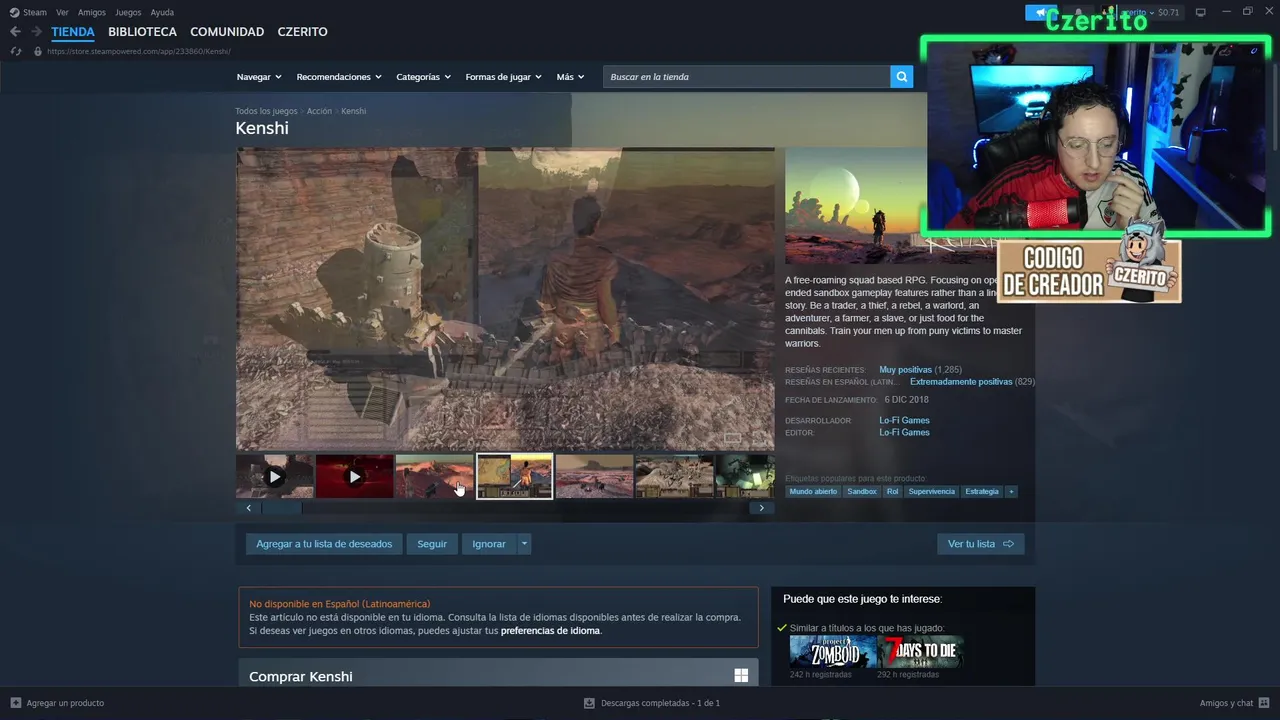Click the Todos los juegos breadcrumb

(266, 111)
